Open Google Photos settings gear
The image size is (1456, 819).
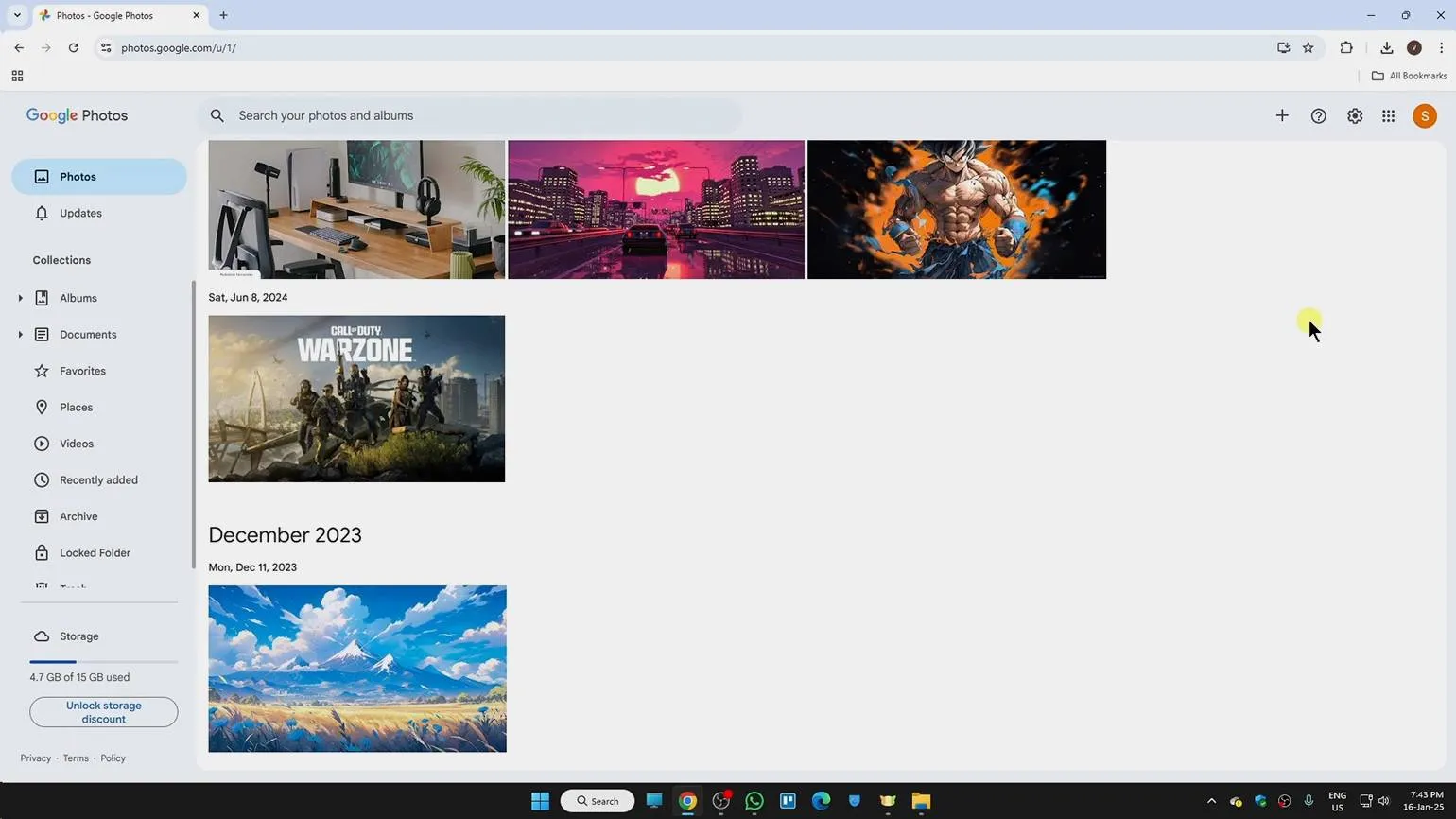pos(1355,115)
